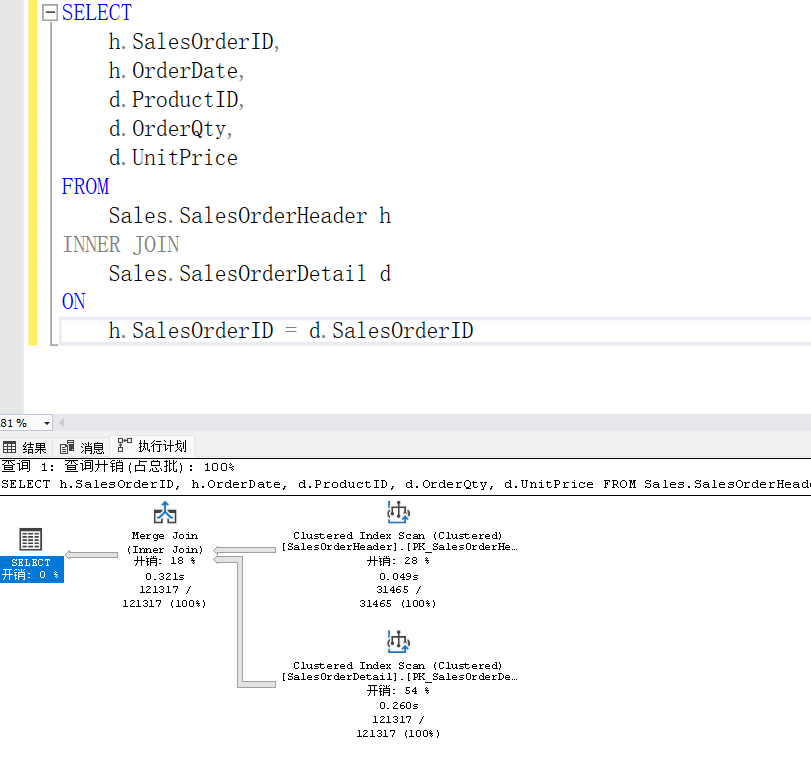Place cursor on h.OrderDate, line

pos(176,71)
